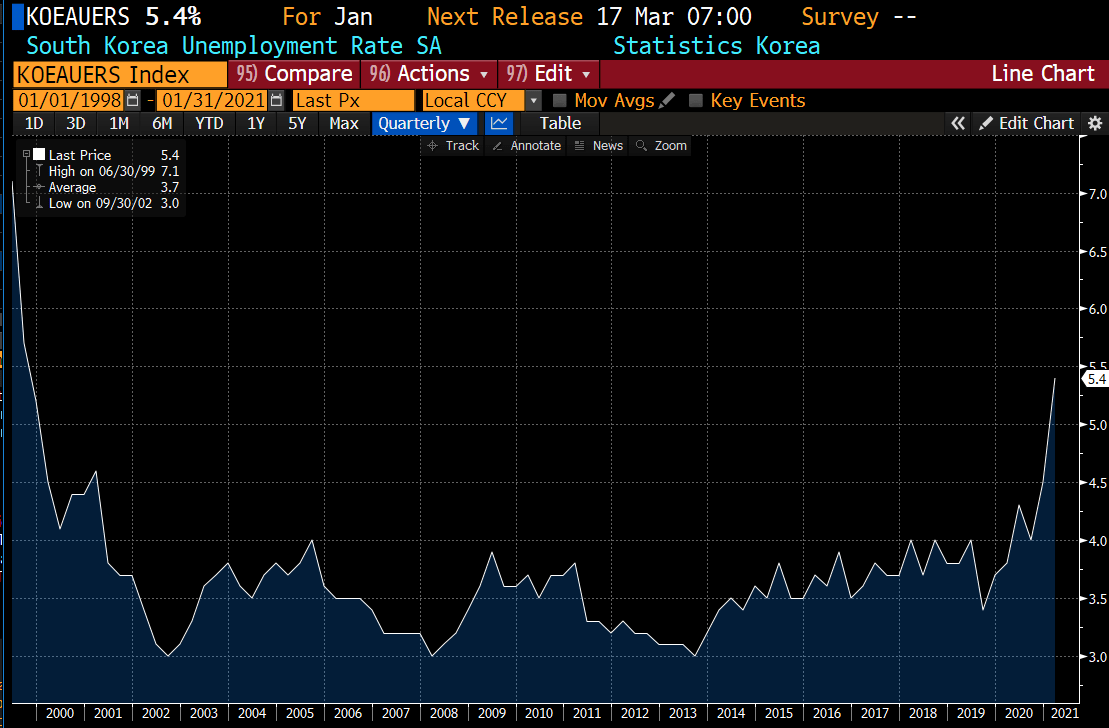Viewport: 1109px width, 728px height.
Task: Click the Mov Avgs pencil edit icon
Action: click(666, 100)
